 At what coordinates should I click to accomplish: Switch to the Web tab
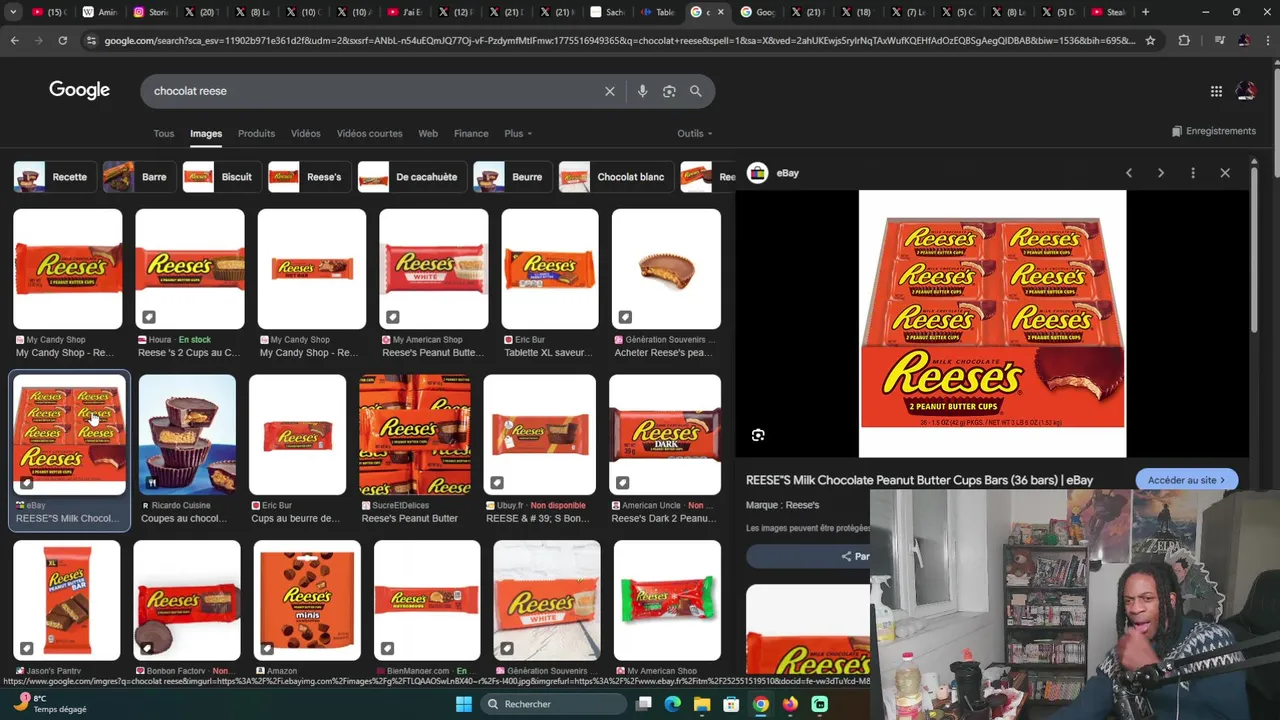428,133
